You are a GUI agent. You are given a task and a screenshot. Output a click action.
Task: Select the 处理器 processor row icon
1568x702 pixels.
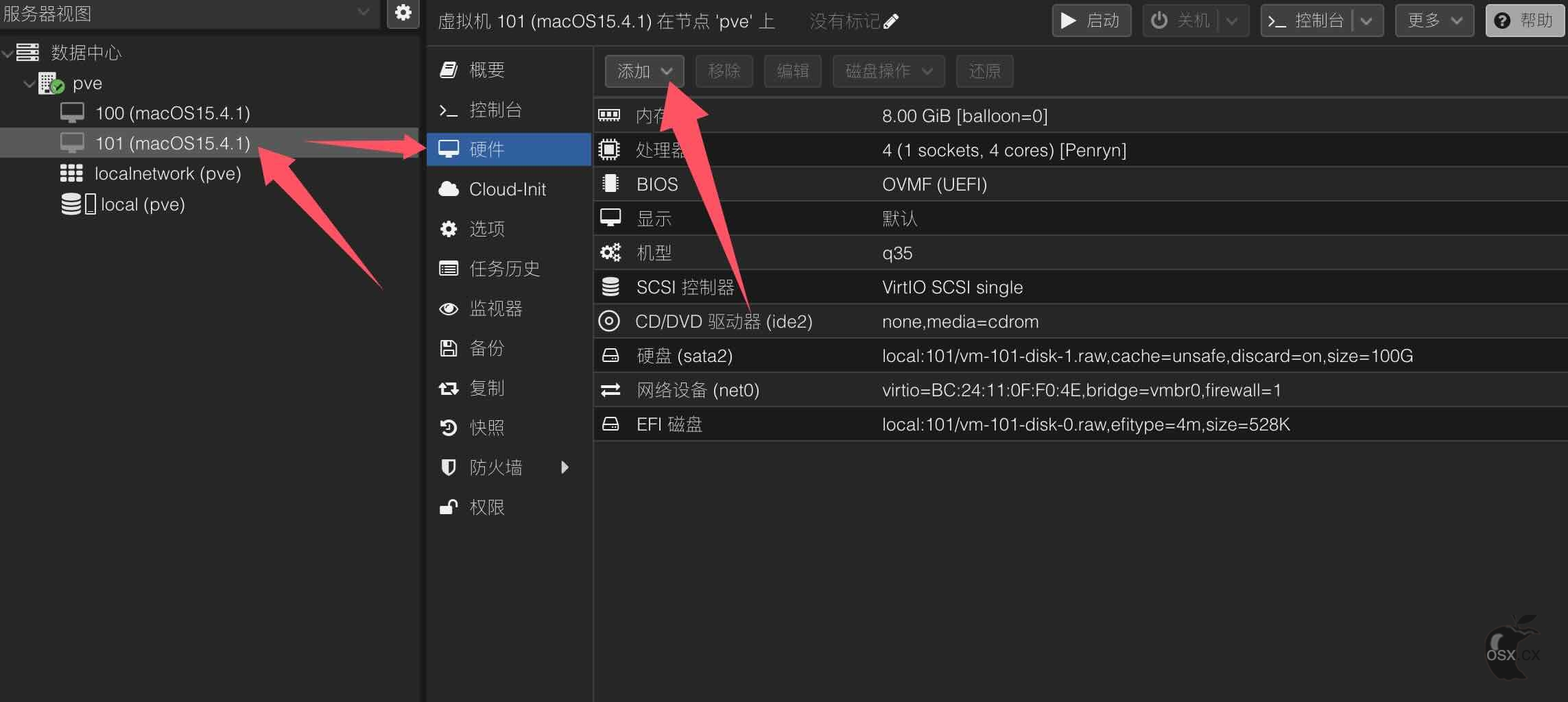point(609,149)
